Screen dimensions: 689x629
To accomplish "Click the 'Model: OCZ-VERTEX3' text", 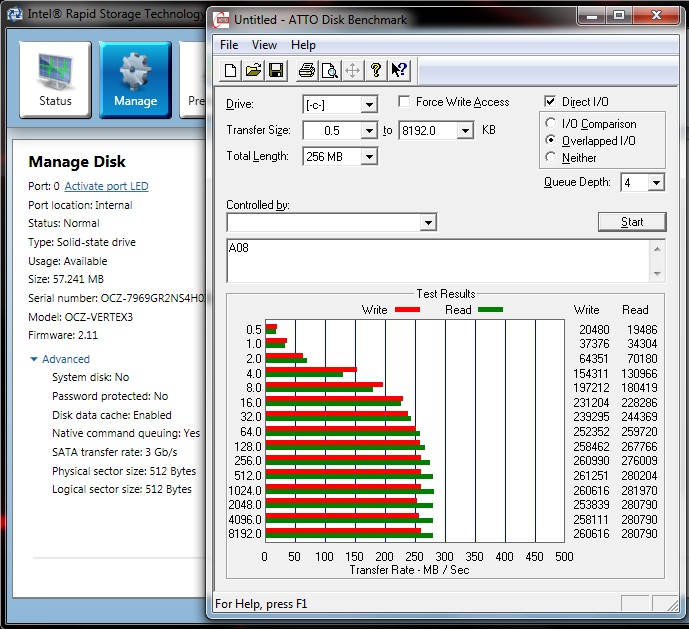I will click(x=80, y=317).
